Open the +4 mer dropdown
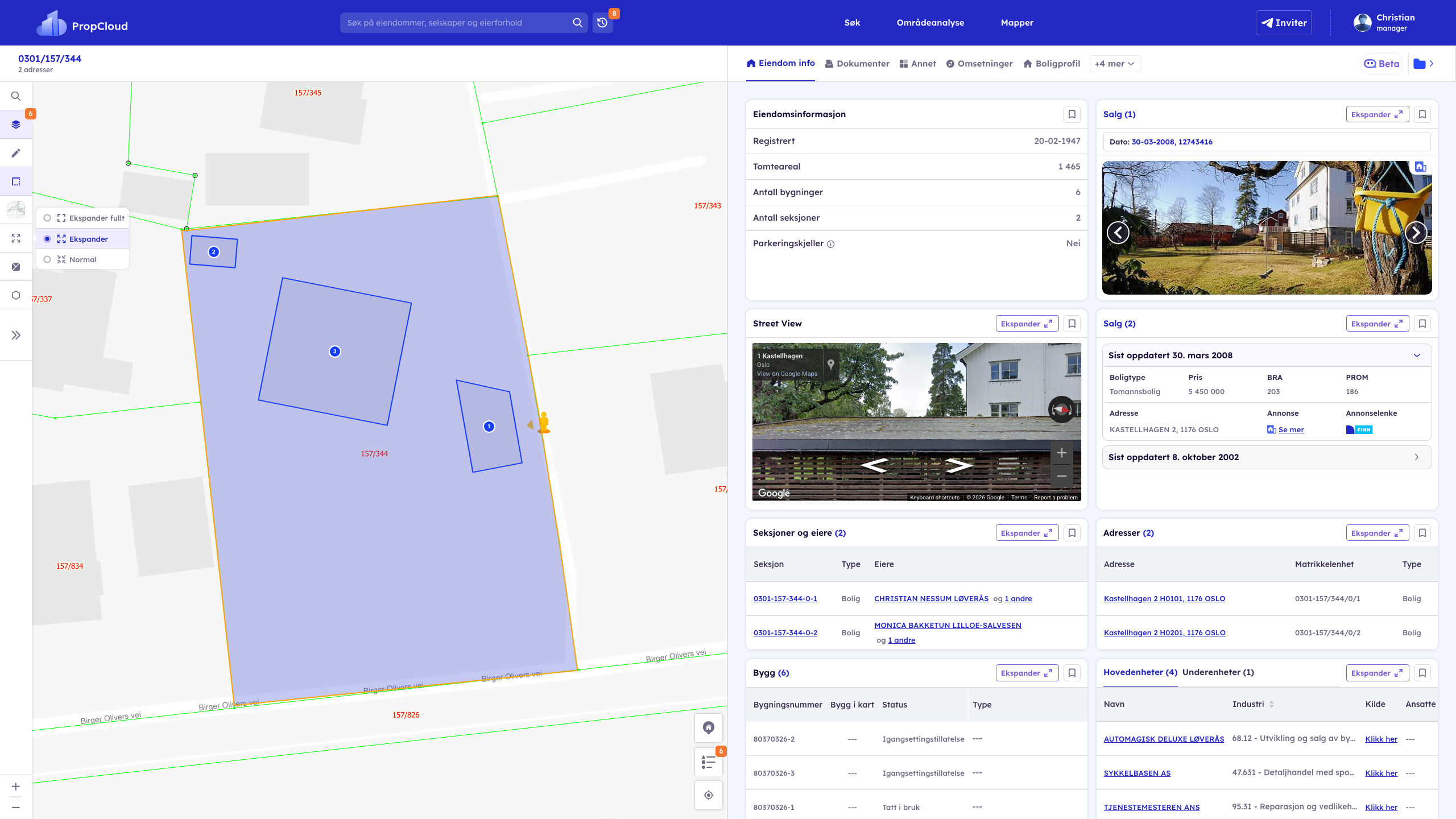 (x=1115, y=64)
